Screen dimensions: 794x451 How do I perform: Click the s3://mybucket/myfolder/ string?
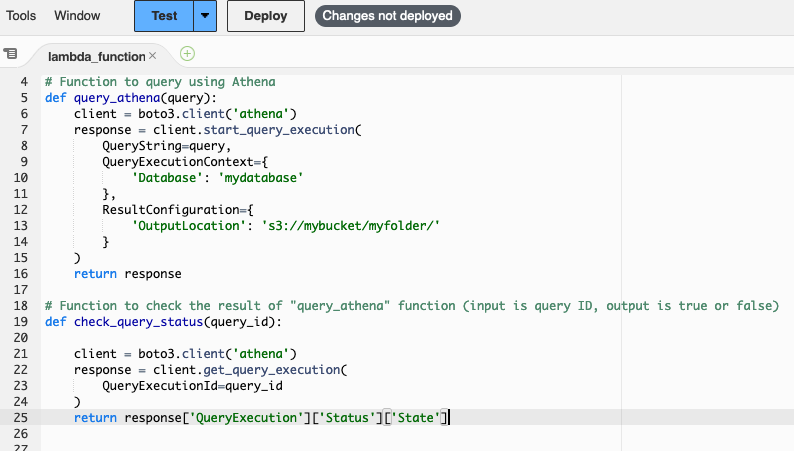tap(350, 226)
